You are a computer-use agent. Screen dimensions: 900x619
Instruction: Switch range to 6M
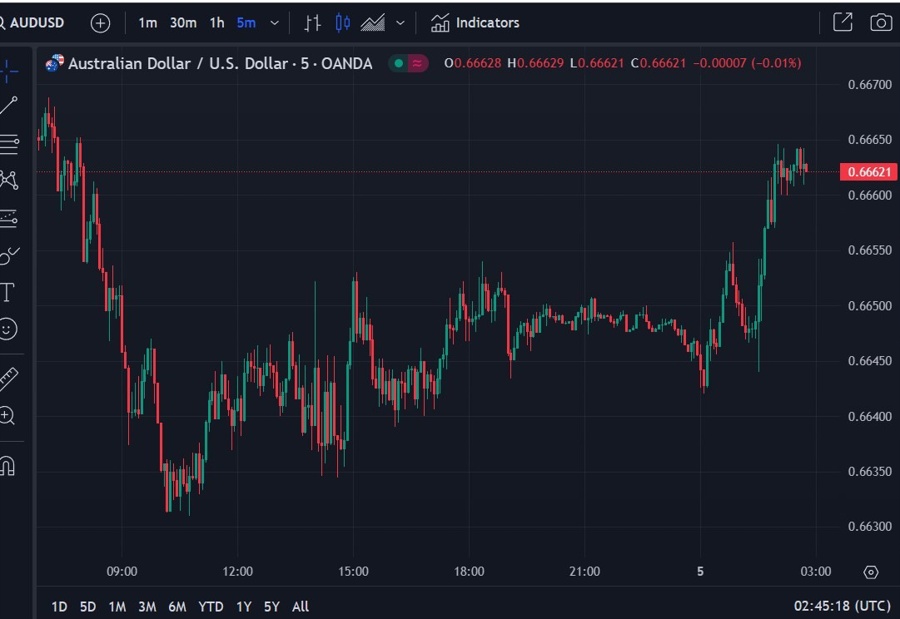177,606
